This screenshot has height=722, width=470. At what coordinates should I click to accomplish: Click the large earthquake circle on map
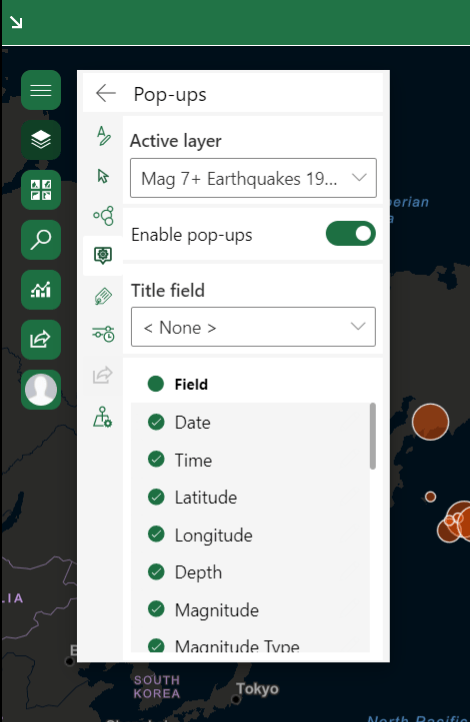tap(430, 422)
